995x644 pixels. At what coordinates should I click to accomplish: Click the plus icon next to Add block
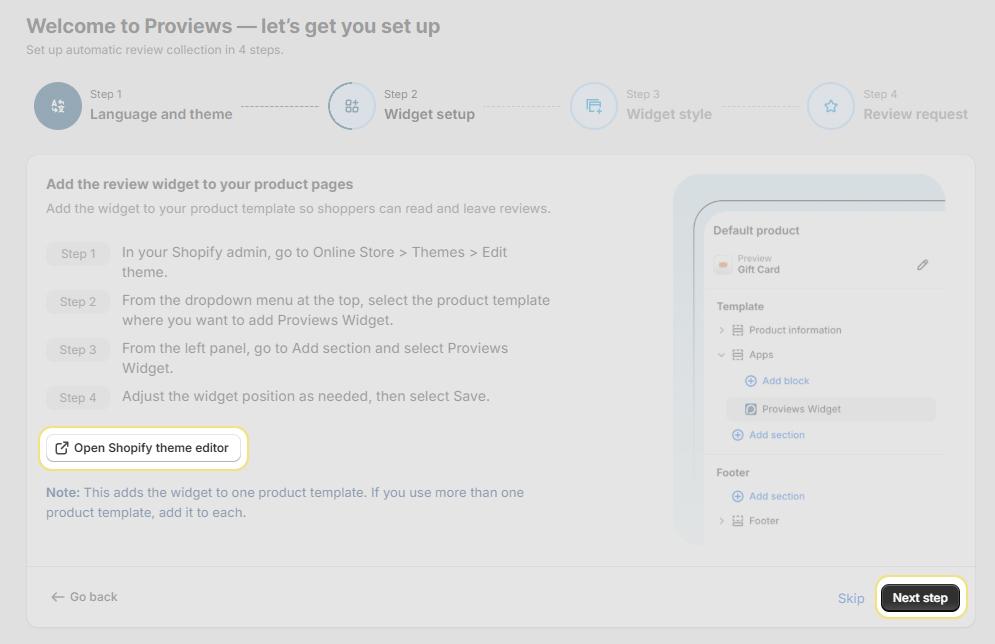(751, 381)
